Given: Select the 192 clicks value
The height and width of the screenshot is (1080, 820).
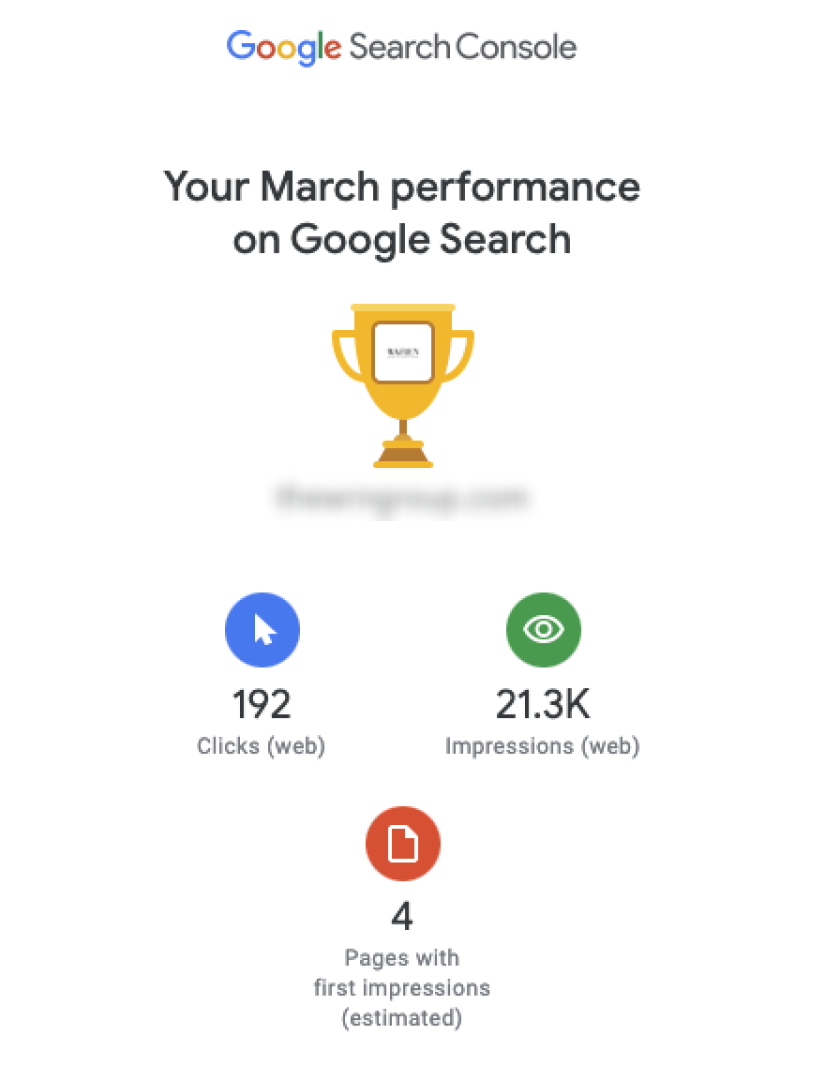Looking at the screenshot, I should tap(262, 705).
